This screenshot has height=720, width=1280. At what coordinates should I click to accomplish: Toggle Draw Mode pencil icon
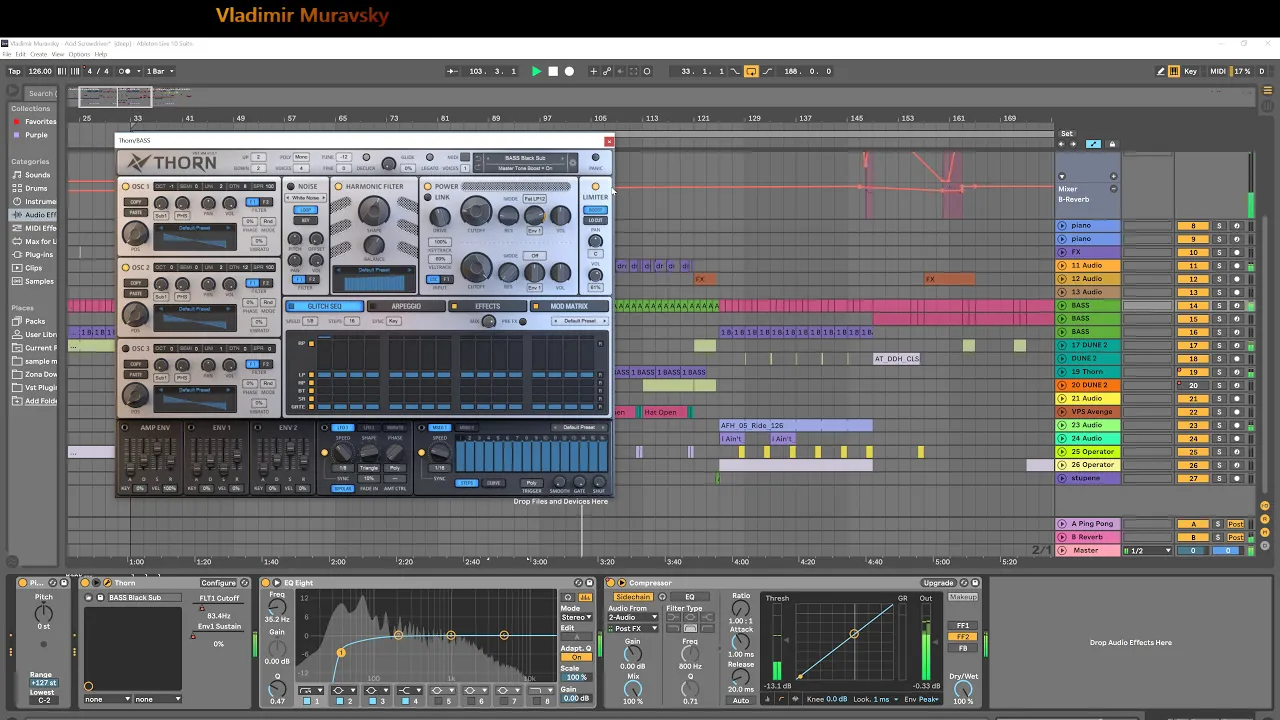tap(1161, 71)
